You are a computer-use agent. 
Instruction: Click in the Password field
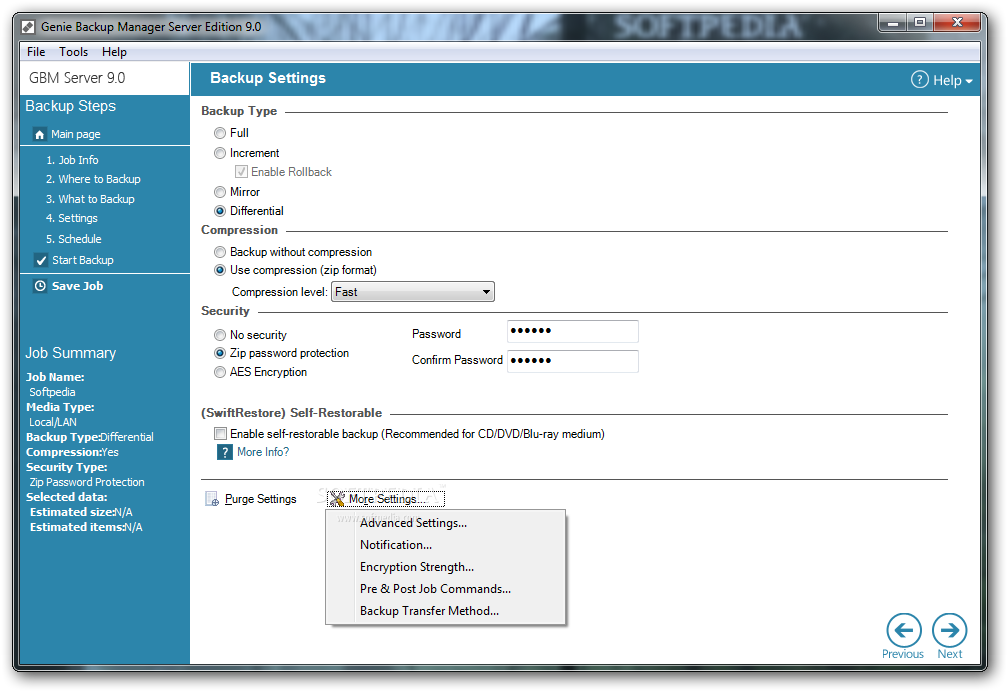pos(573,331)
